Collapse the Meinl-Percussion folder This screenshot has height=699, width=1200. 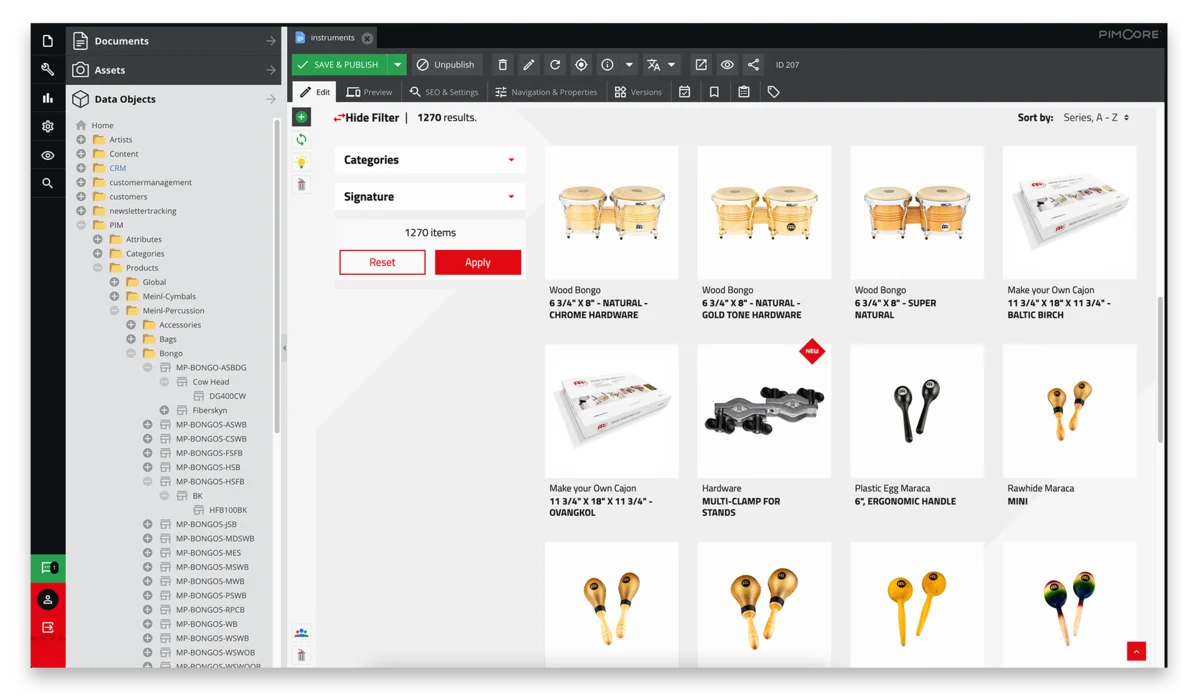click(x=114, y=311)
